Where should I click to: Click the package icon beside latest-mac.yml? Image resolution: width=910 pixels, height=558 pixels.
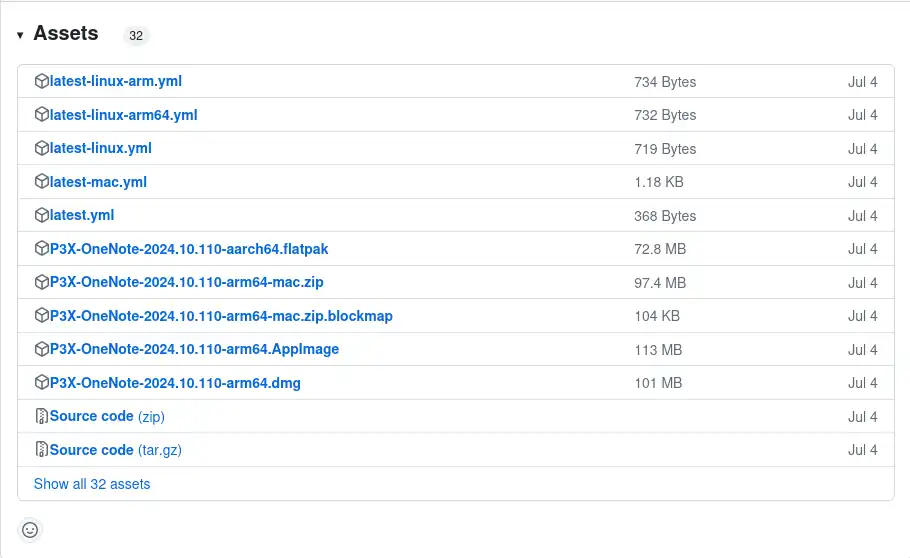[x=42, y=182]
